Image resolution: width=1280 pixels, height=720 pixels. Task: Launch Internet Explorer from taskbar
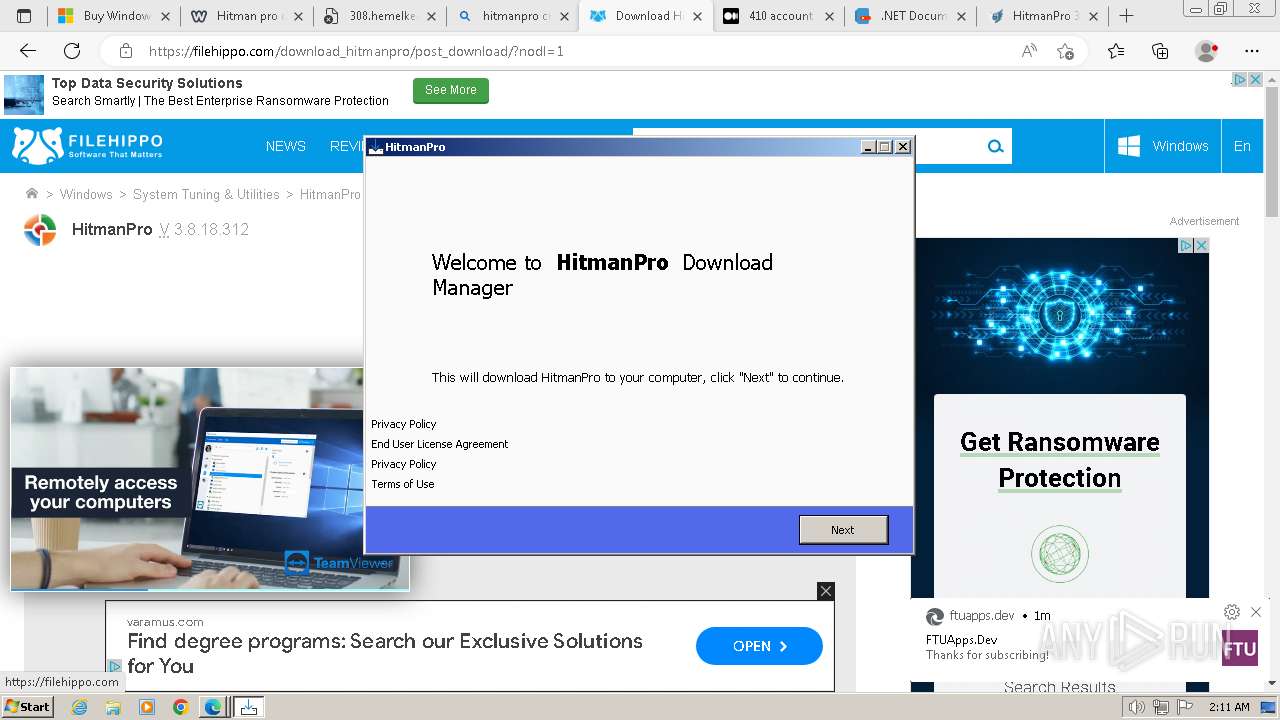click(79, 707)
